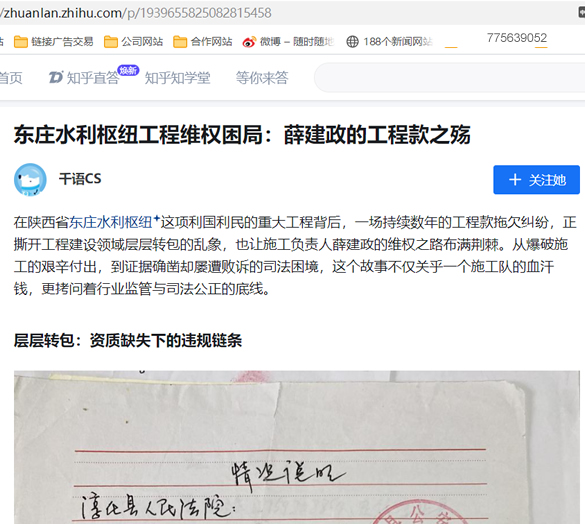Click the extension icon right of address bar

tap(582, 12)
